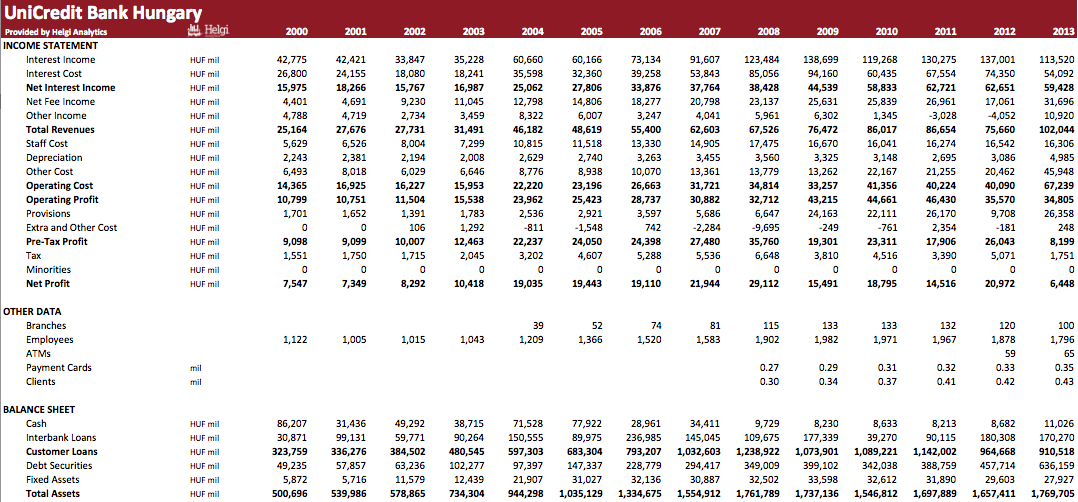Click Fixed Assets value 32,136
The height and width of the screenshot is (502, 1078).
coord(646,479)
